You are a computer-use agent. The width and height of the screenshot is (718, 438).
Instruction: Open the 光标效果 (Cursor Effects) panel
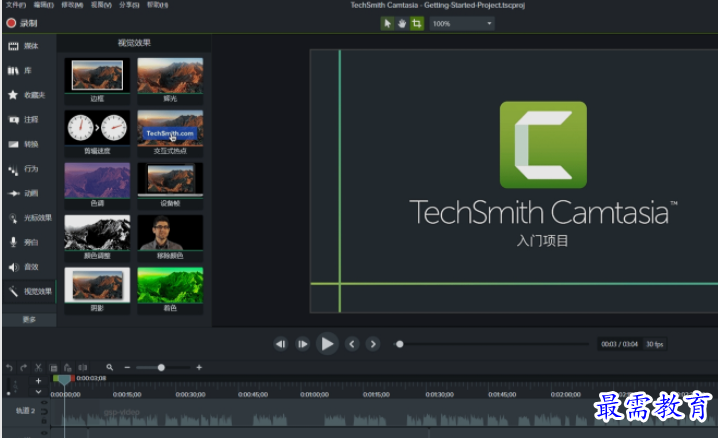coord(27,218)
